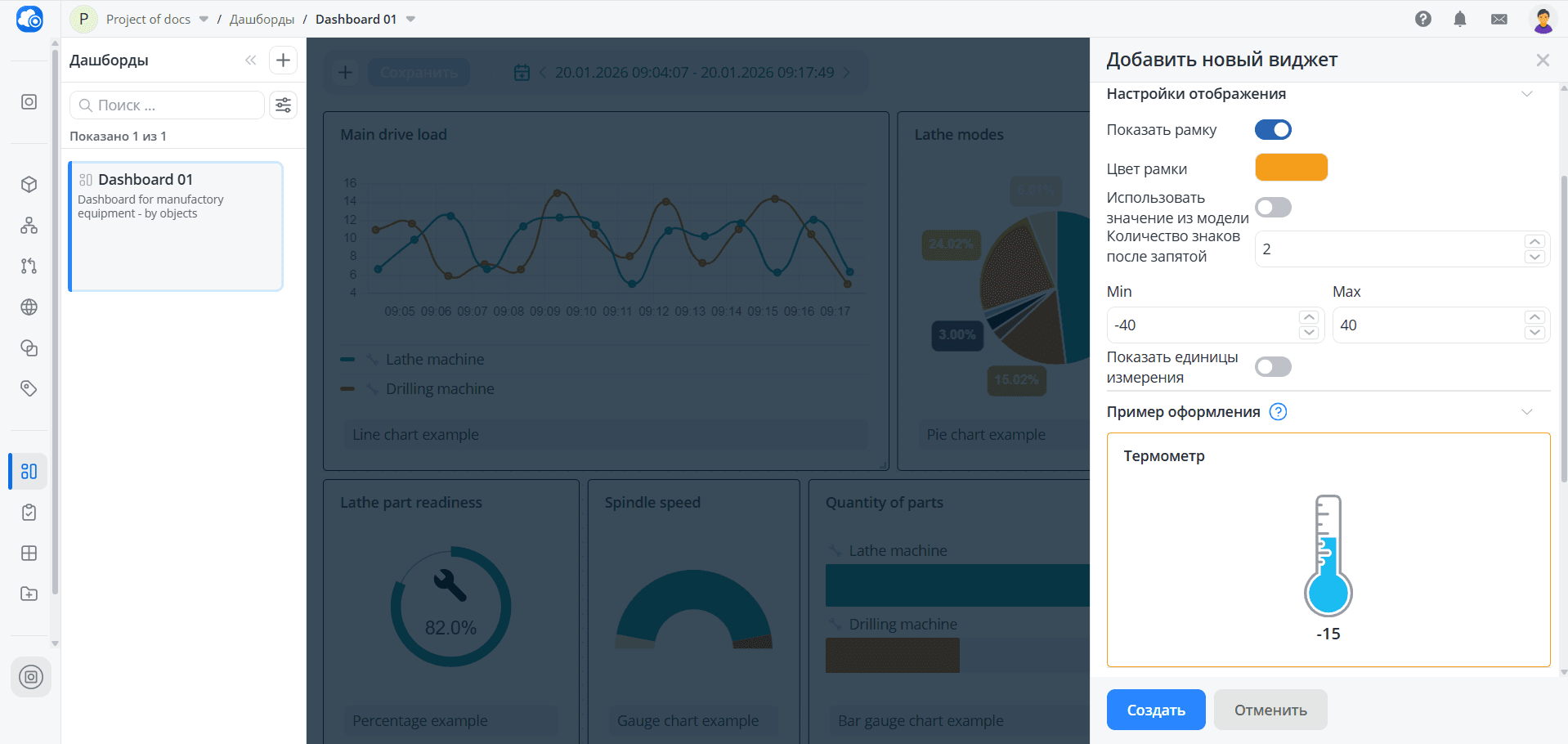Image resolution: width=1568 pixels, height=744 pixels.
Task: Open the dashboard filter settings icon
Action: [x=283, y=105]
